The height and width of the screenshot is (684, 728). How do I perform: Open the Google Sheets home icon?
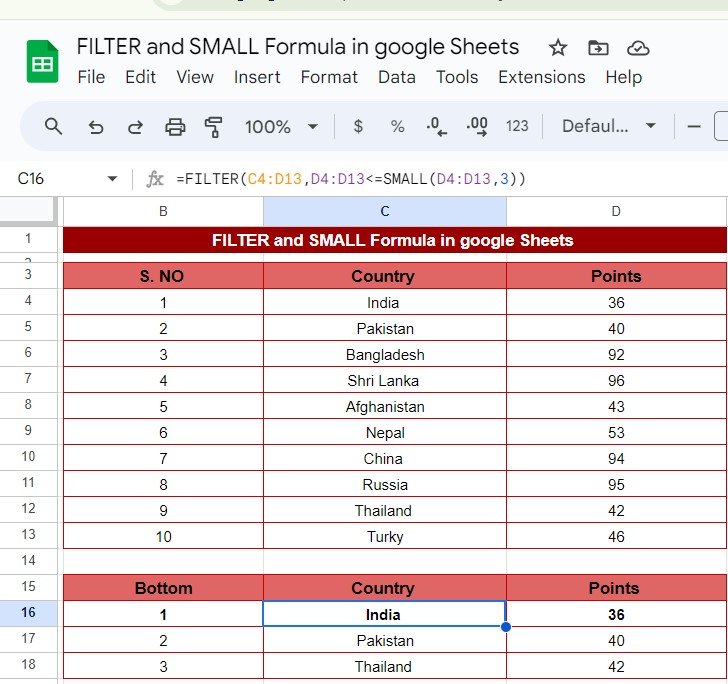pos(42,62)
